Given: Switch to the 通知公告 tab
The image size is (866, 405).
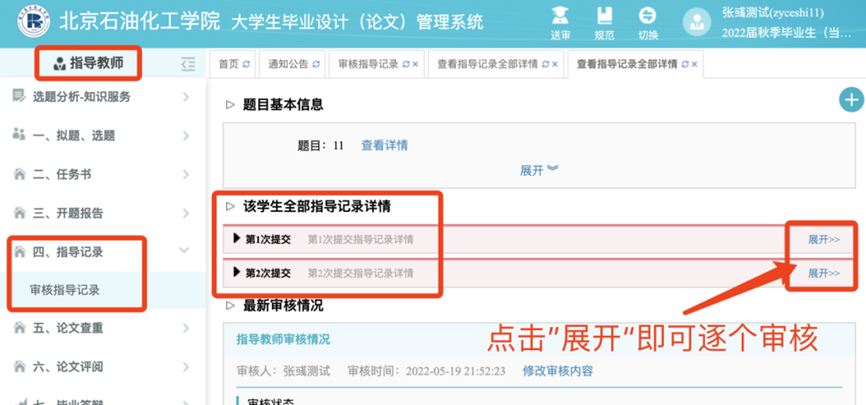Looking at the screenshot, I should (x=293, y=64).
